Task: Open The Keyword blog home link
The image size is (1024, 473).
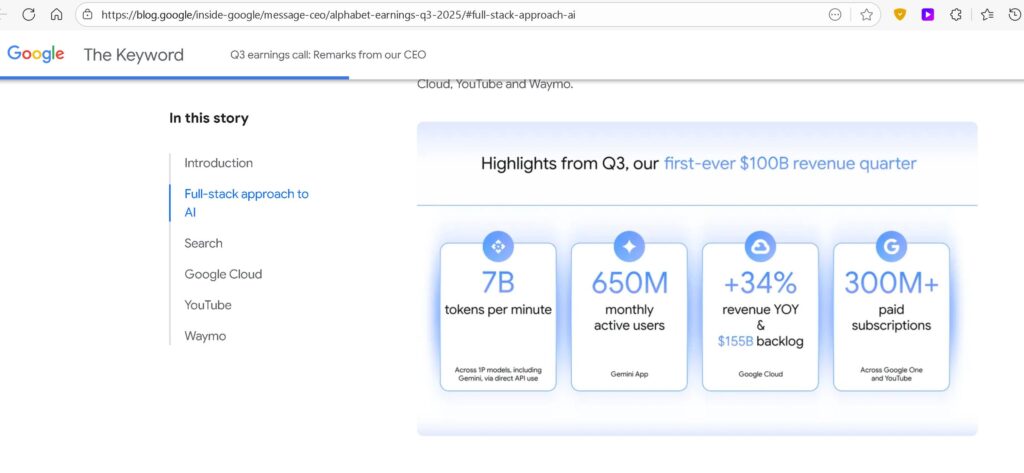Action: pos(133,55)
